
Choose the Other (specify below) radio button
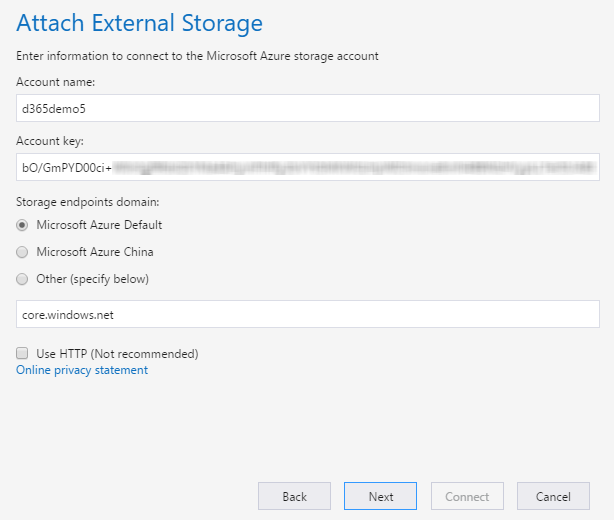coord(23,279)
